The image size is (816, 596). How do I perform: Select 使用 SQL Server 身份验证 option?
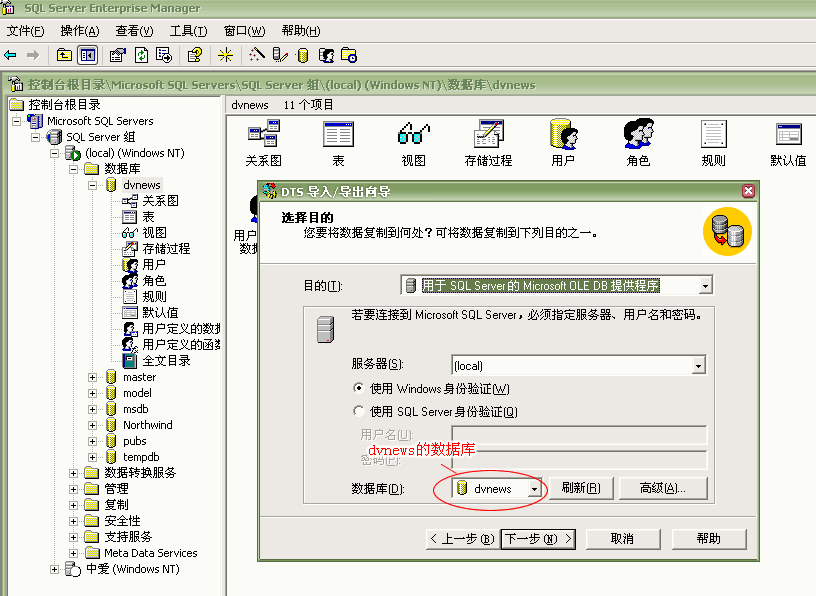pos(358,410)
